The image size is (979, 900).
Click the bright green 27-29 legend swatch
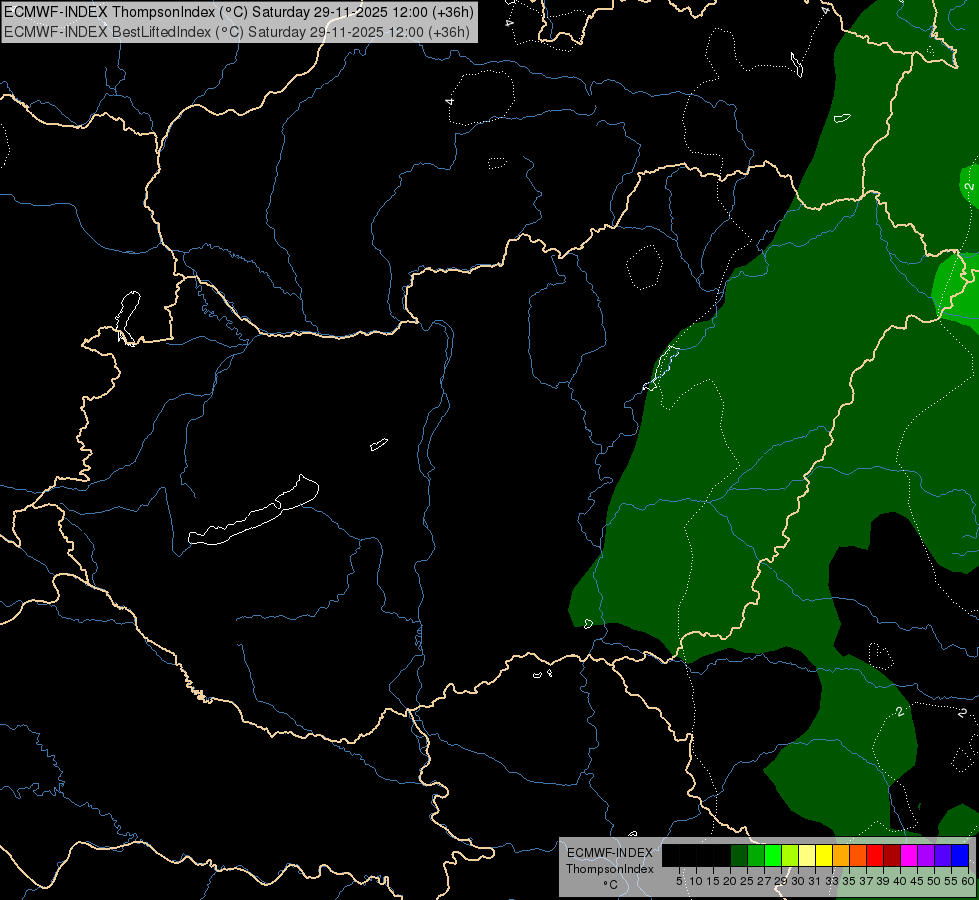coord(773,855)
